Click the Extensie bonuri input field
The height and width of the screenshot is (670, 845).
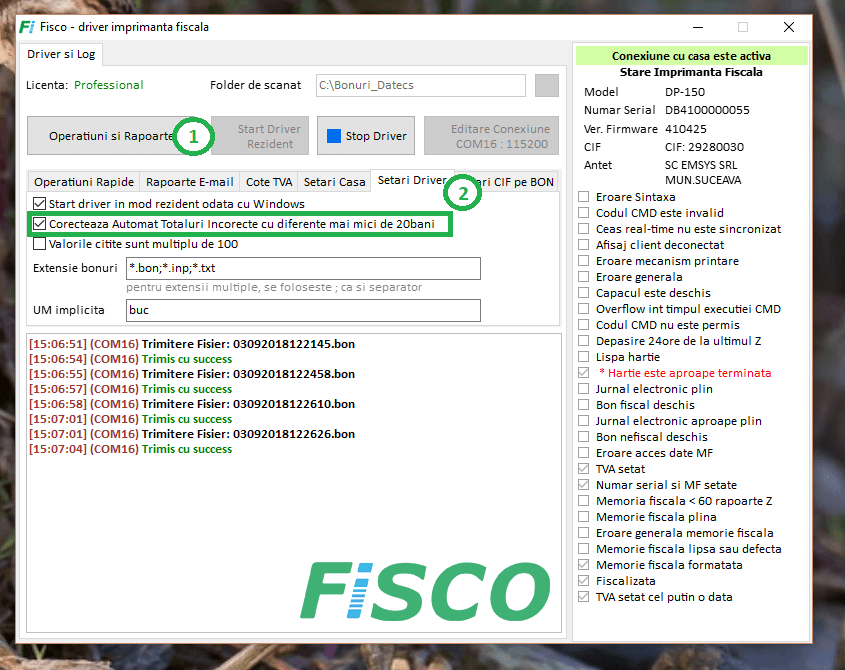(x=303, y=268)
